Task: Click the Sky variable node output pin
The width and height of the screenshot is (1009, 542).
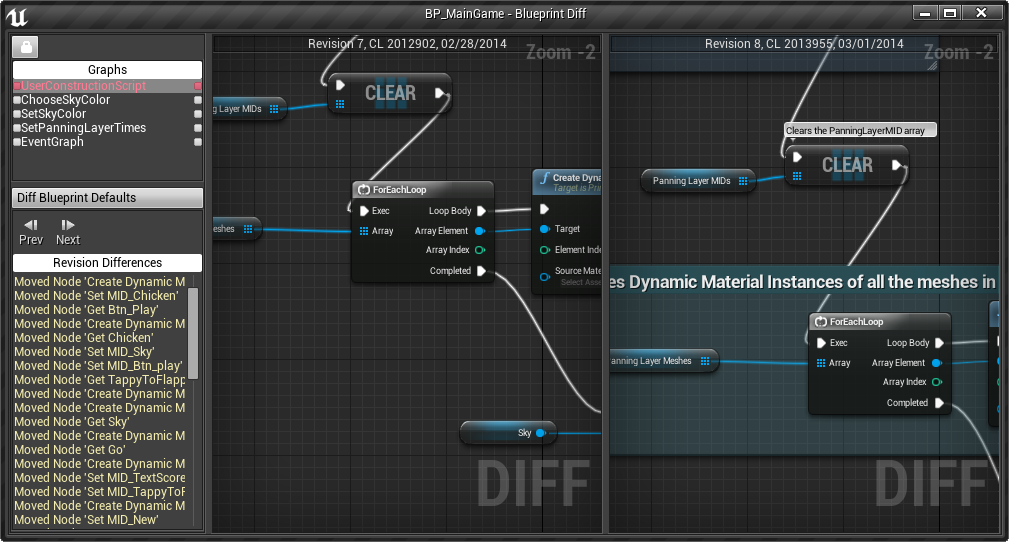Action: [x=540, y=433]
